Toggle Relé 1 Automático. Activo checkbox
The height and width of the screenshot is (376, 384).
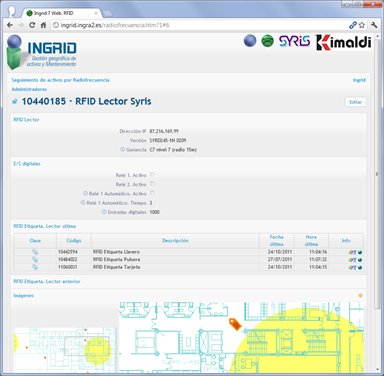tap(152, 193)
